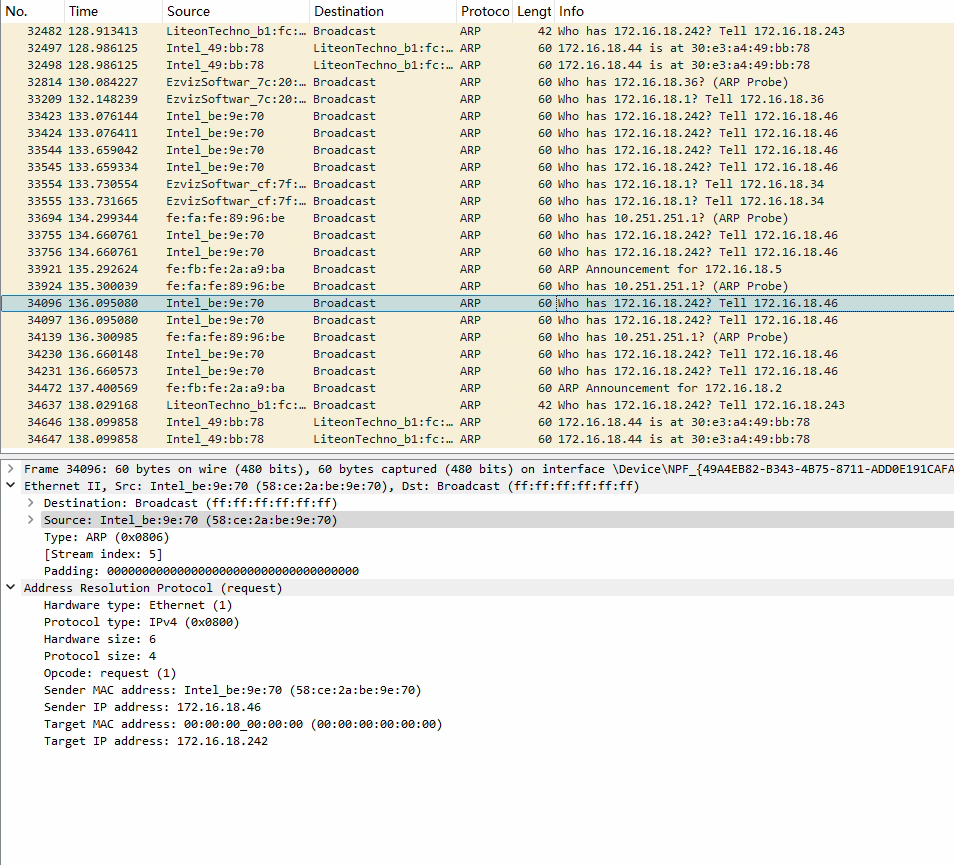Image resolution: width=954 pixels, height=865 pixels.
Task: Select the Hardware size: 6 field
Action: pos(100,639)
